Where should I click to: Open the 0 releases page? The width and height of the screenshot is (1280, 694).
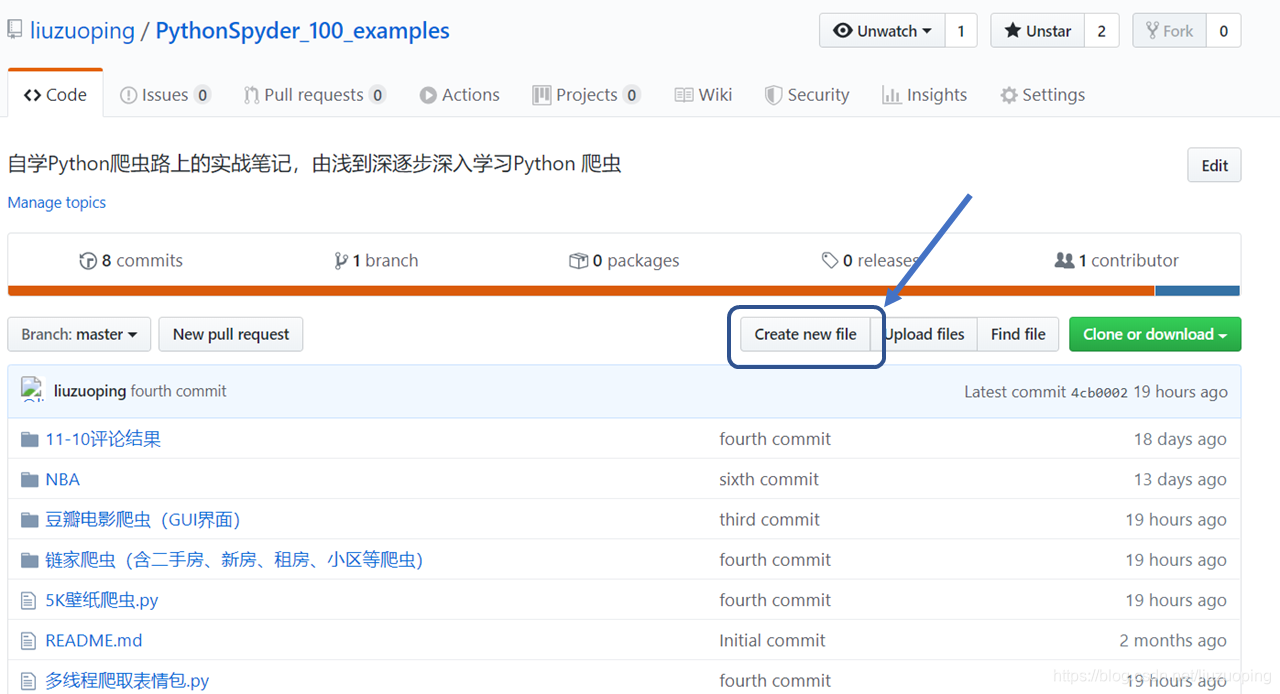pos(870,261)
